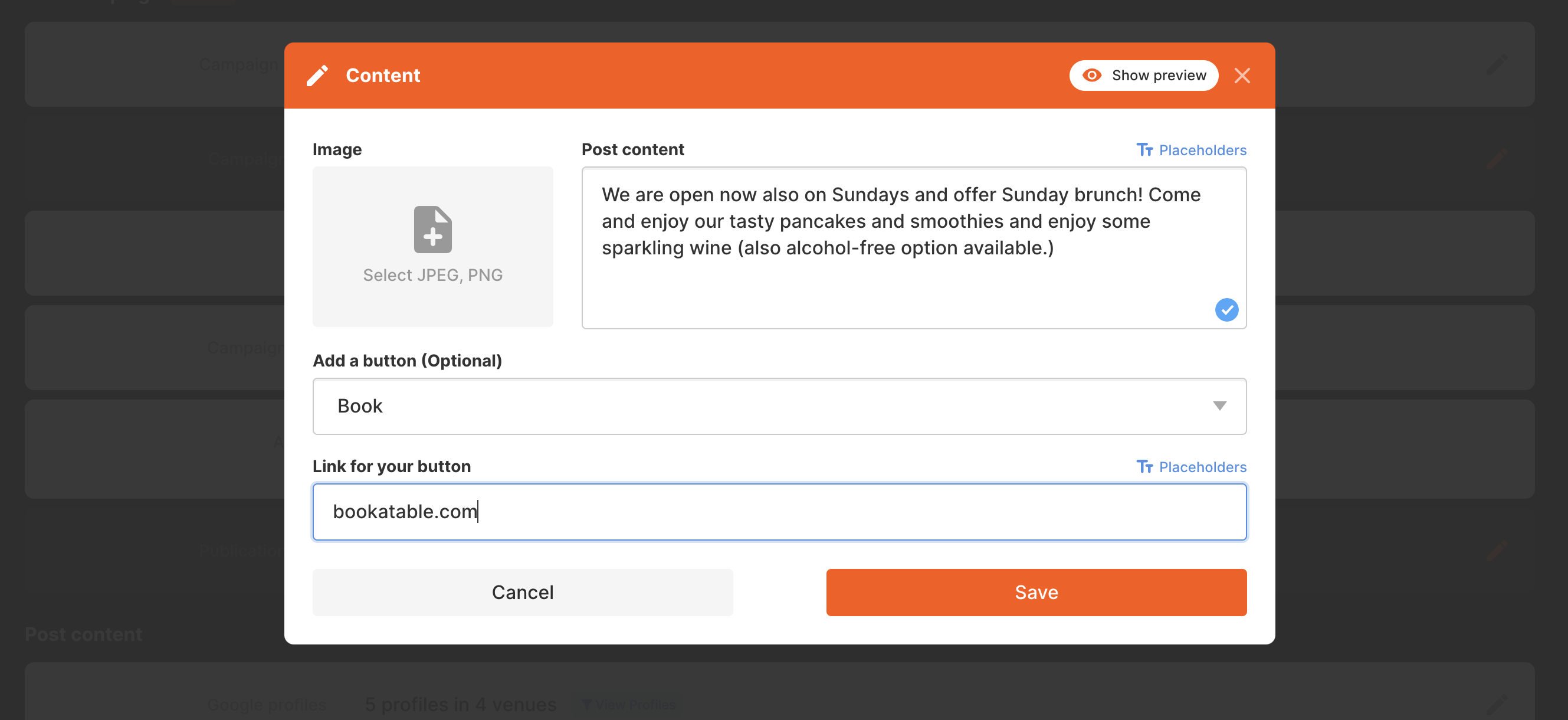
Task: Click edit pencil on top background campaign row
Action: 1497,64
